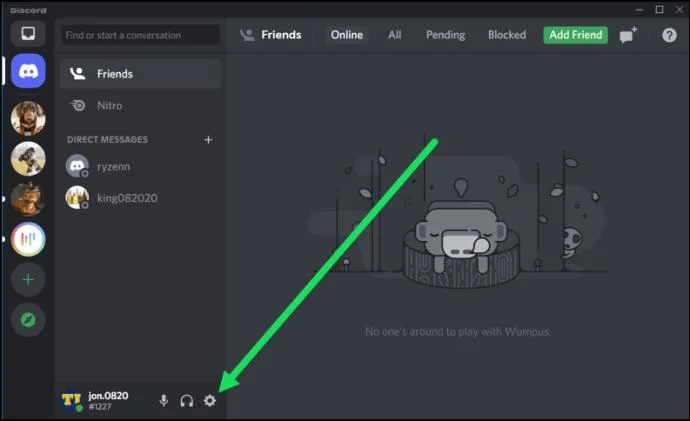Copy the username jon.0820 #1227
This screenshot has width=690, height=421.
pyautogui.click(x=108, y=401)
